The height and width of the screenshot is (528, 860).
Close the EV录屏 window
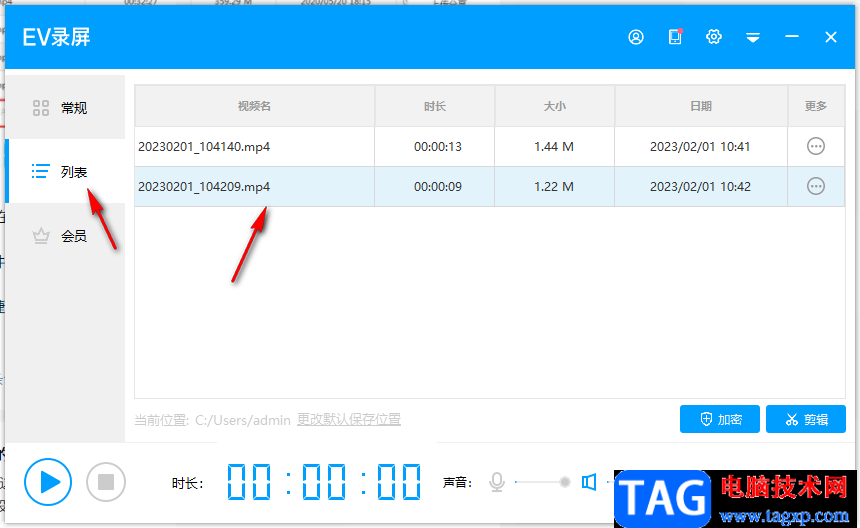coord(830,37)
